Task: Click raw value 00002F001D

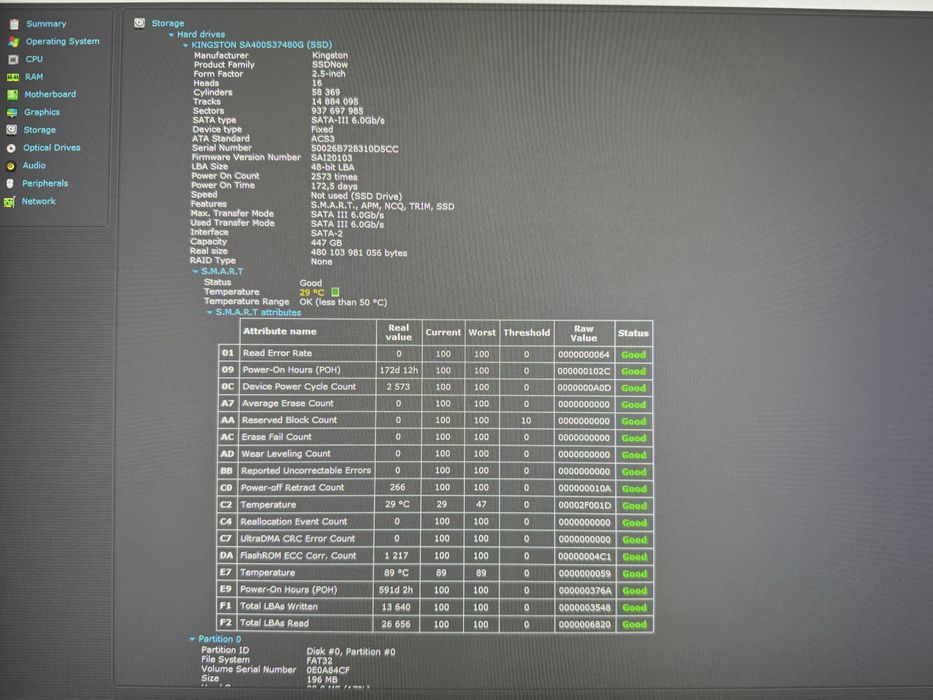Action: (584, 505)
